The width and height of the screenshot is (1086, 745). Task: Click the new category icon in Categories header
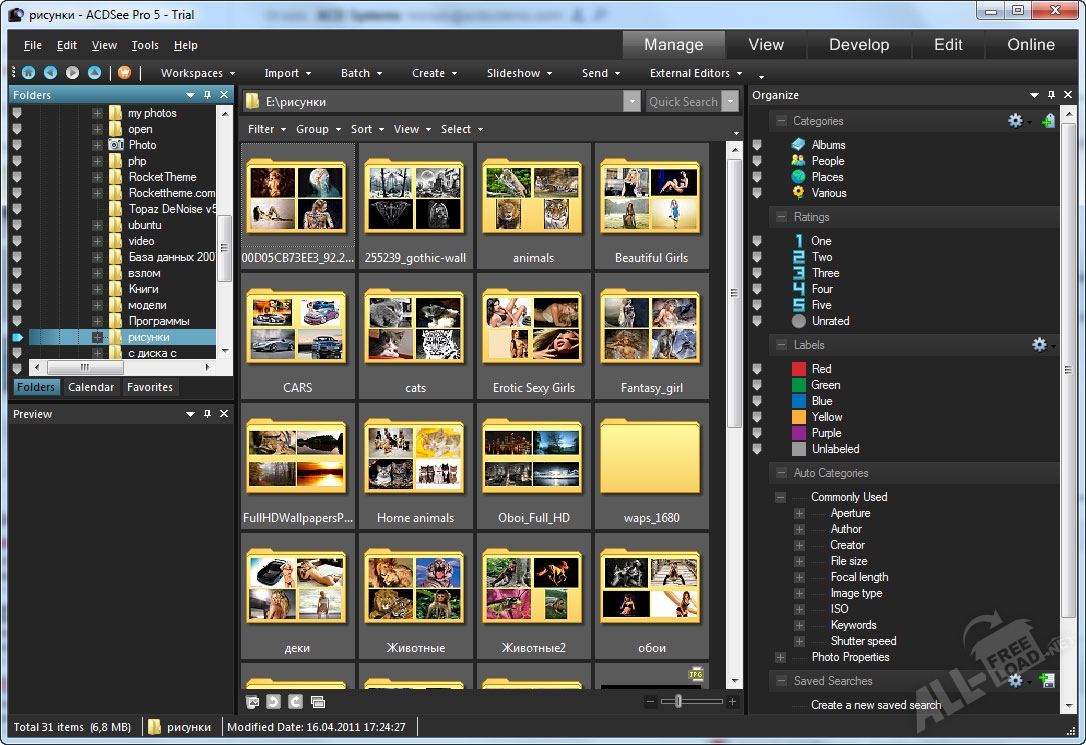click(1047, 121)
